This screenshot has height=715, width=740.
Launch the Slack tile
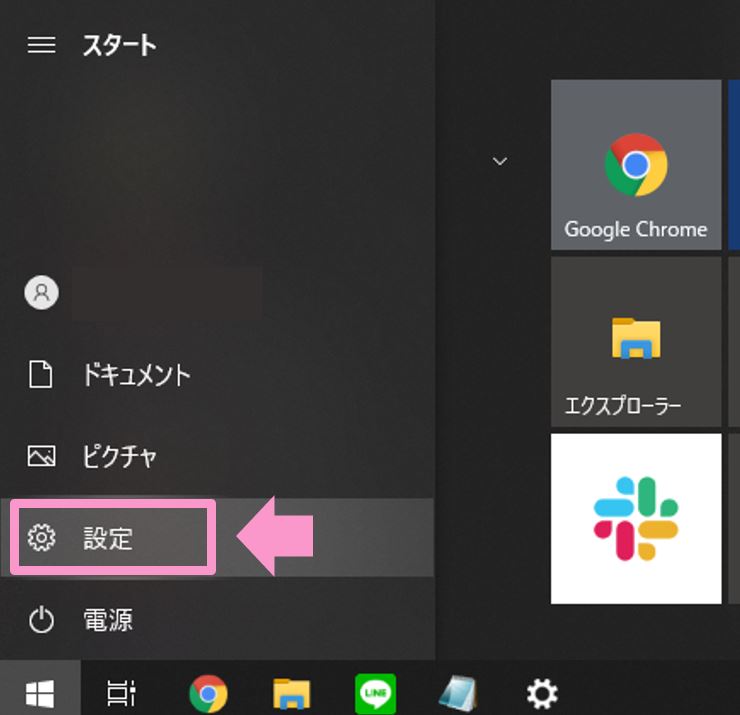(x=636, y=519)
